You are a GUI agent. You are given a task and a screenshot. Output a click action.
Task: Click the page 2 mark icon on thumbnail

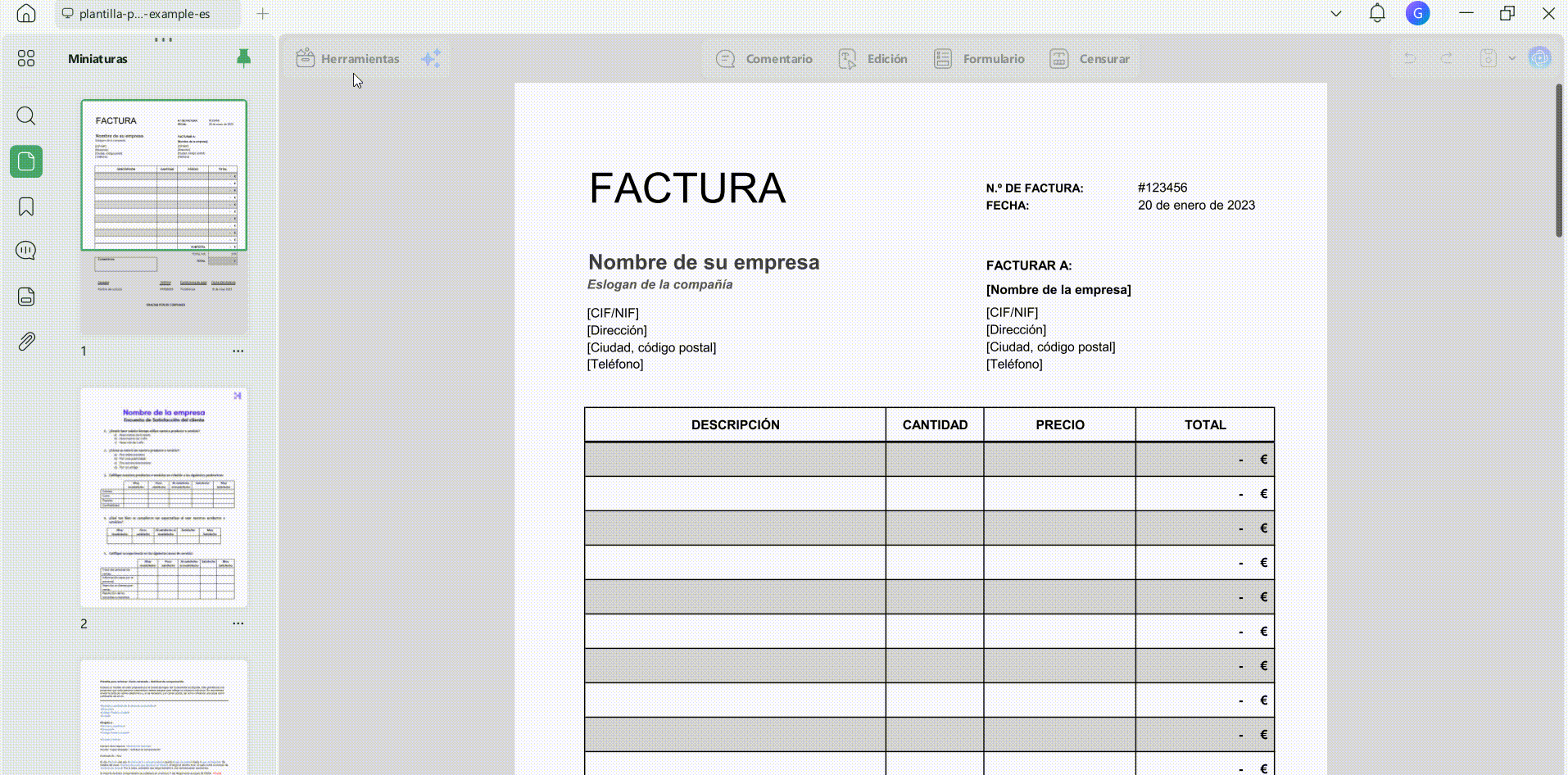[x=238, y=396]
